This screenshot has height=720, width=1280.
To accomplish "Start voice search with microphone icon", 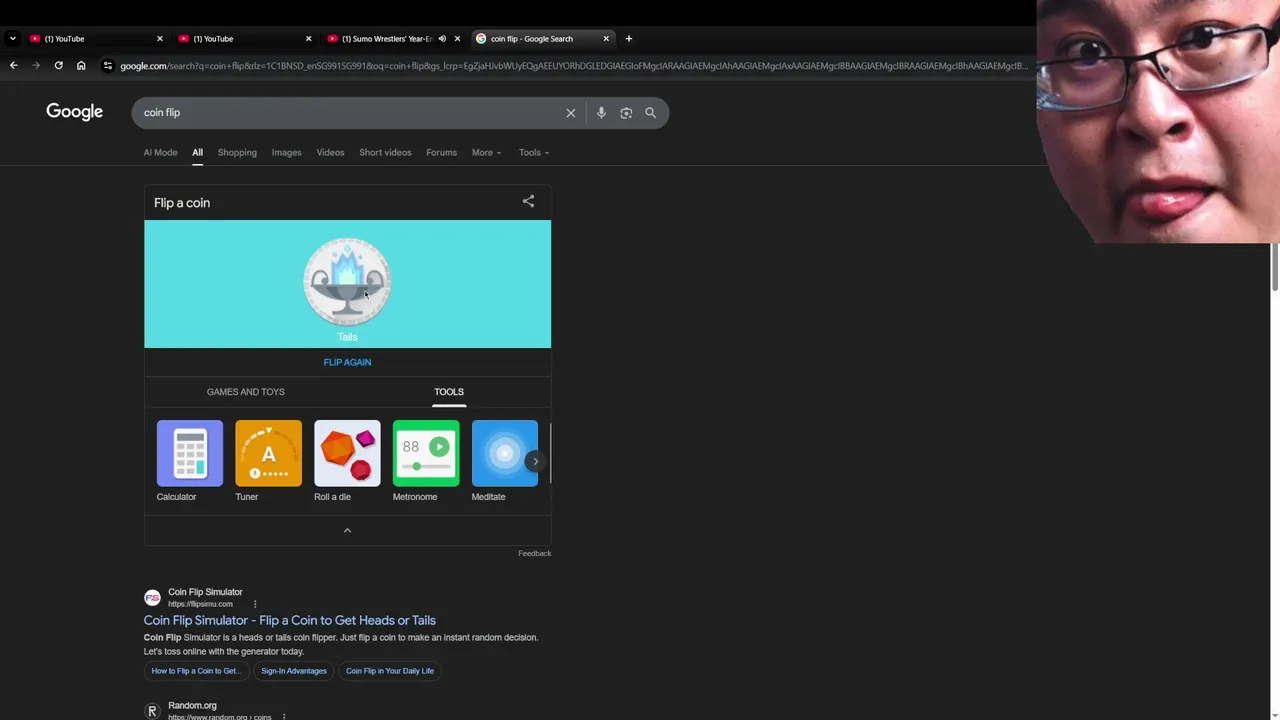I will [x=601, y=113].
